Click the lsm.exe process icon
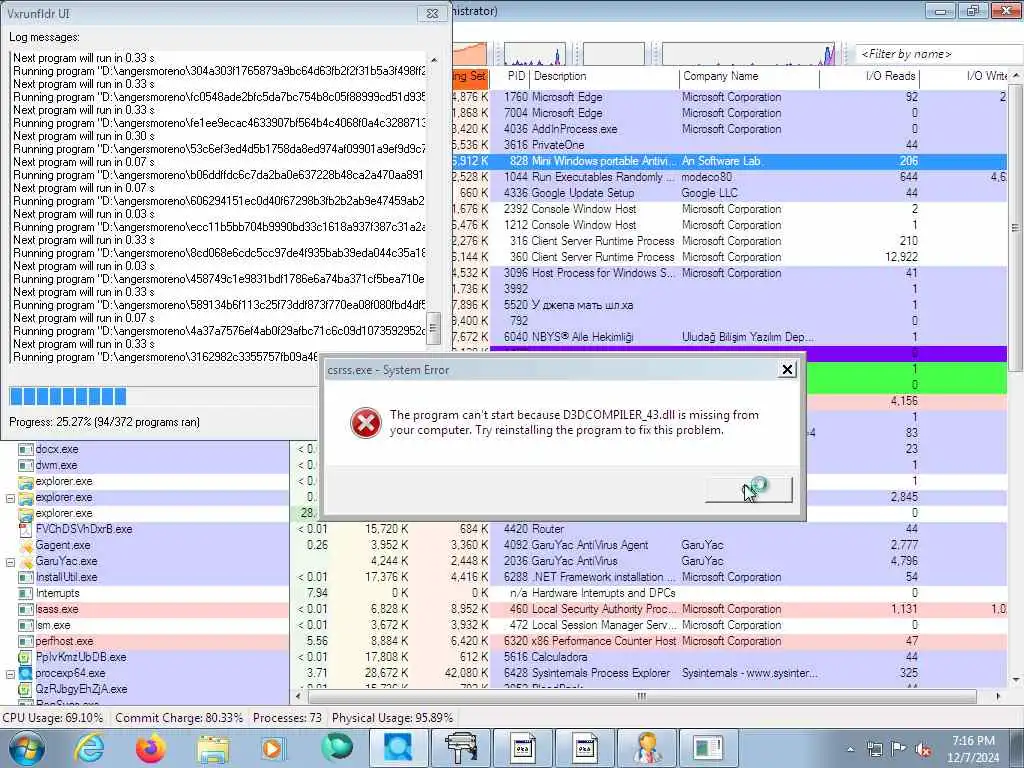This screenshot has height=768, width=1024. [x=25, y=625]
